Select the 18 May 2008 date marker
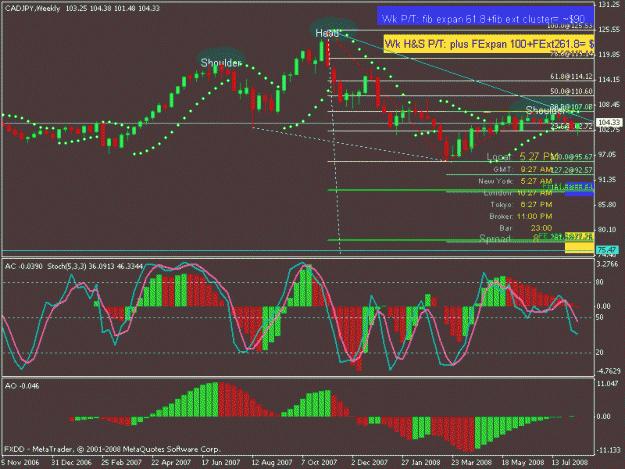 pyautogui.click(x=522, y=463)
